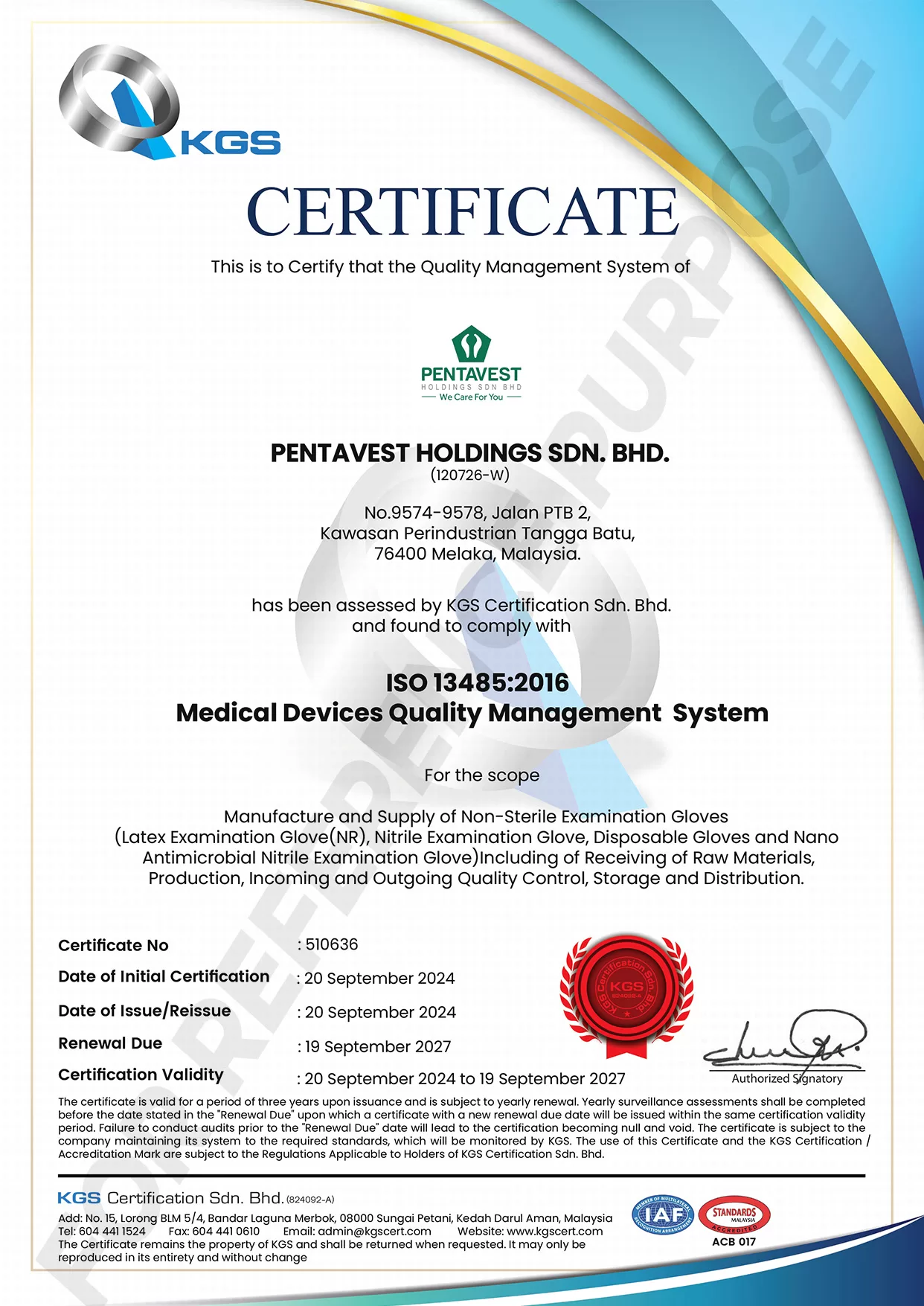Click the blue IAF accreditation badge
The width and height of the screenshot is (924, 1306).
pos(661,1214)
